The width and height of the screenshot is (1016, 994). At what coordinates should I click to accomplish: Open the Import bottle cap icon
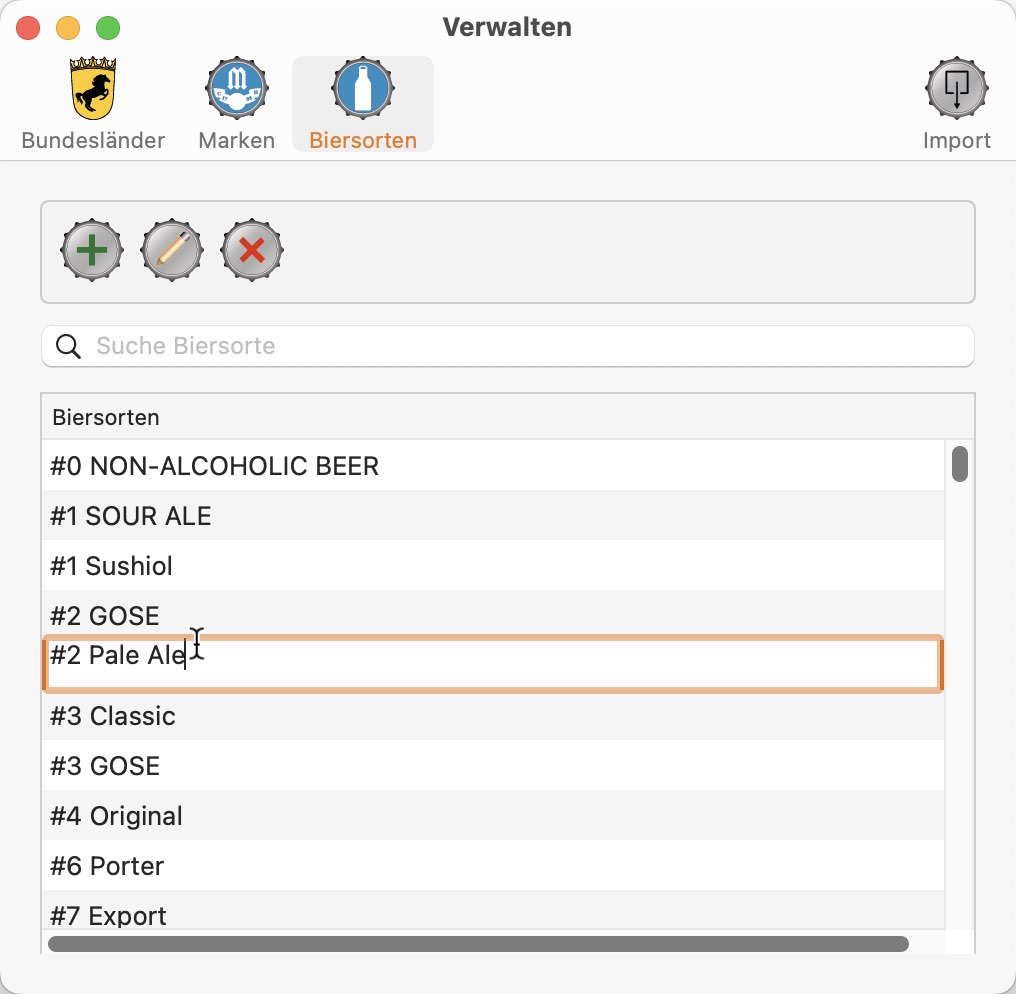pos(956,87)
